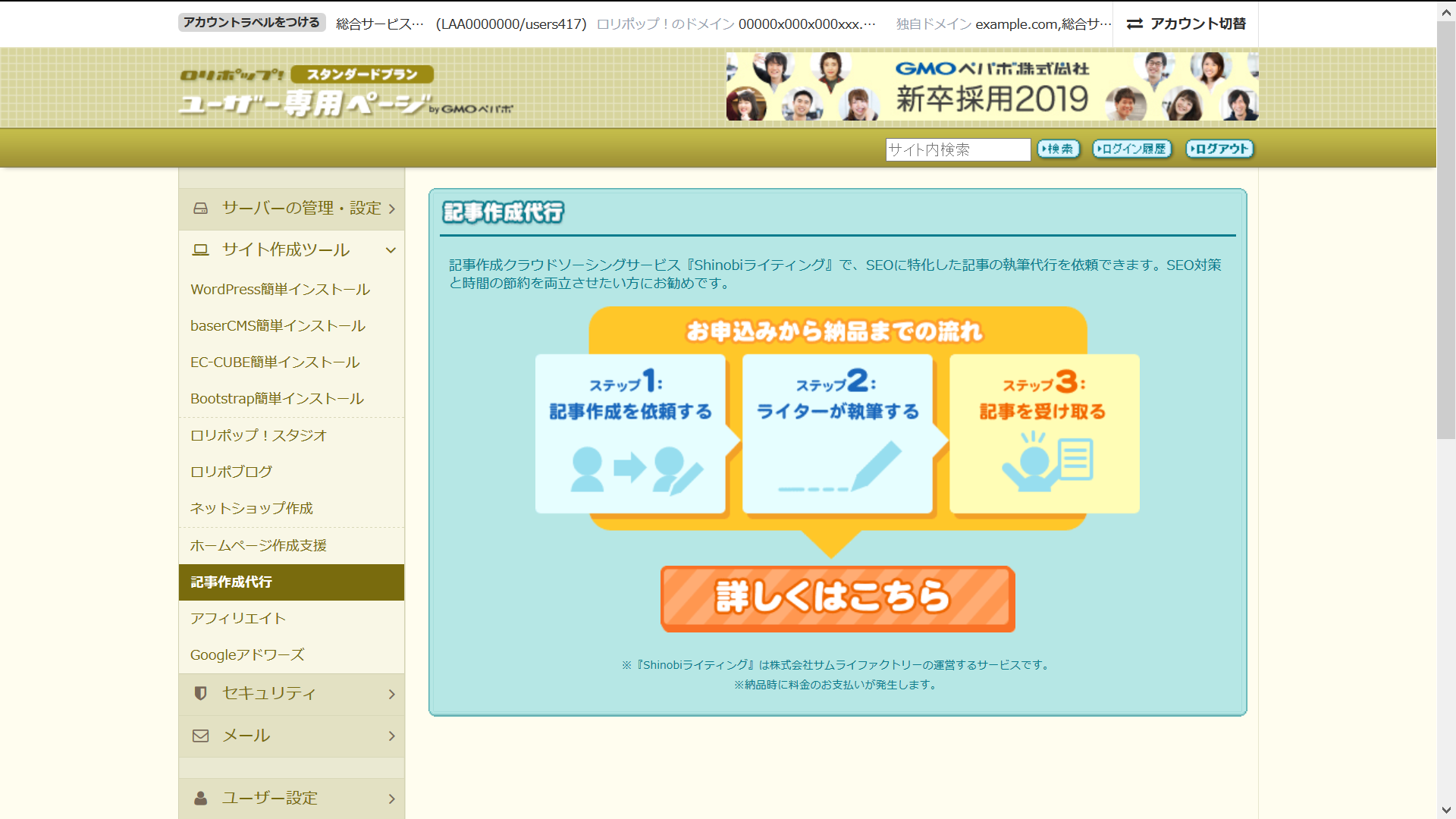Viewport: 1456px width, 819px height.
Task: Click the Step 3 article received illustration
Action: (1047, 461)
